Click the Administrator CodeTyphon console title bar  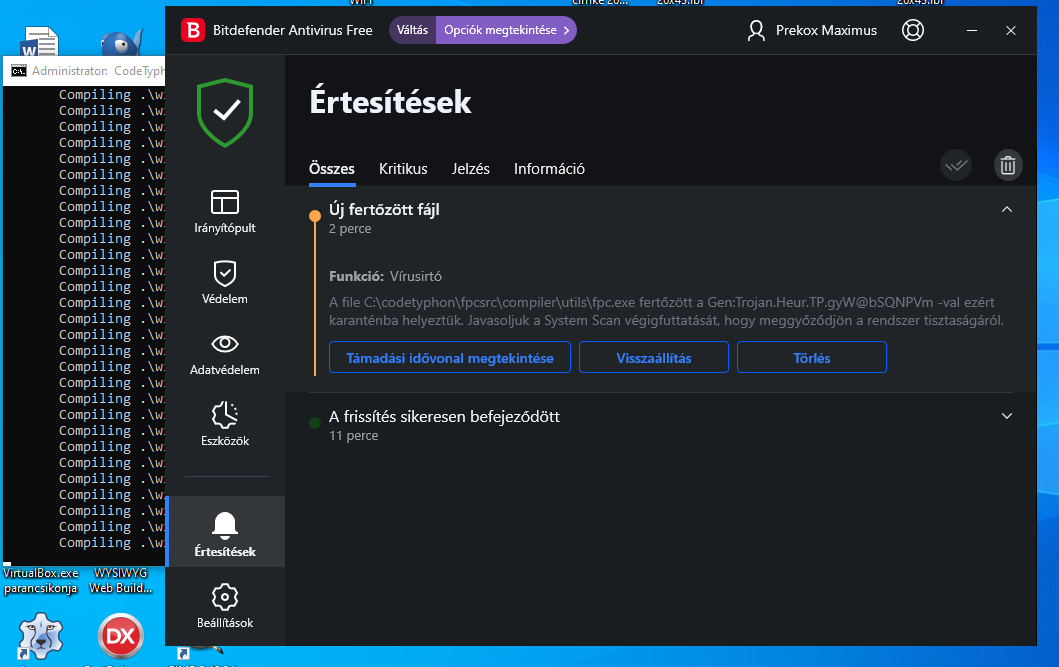tap(84, 71)
